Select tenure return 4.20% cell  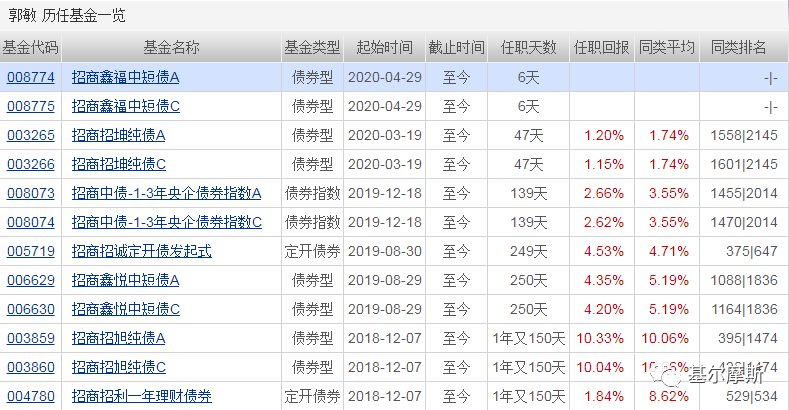click(x=604, y=309)
